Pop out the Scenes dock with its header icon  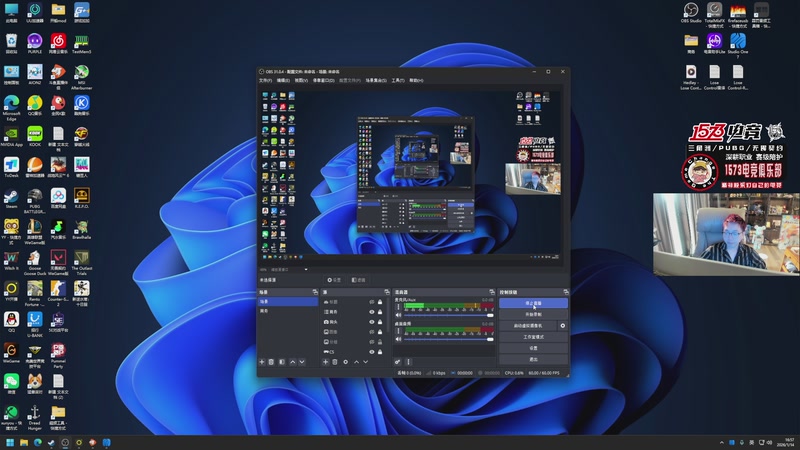(315, 292)
